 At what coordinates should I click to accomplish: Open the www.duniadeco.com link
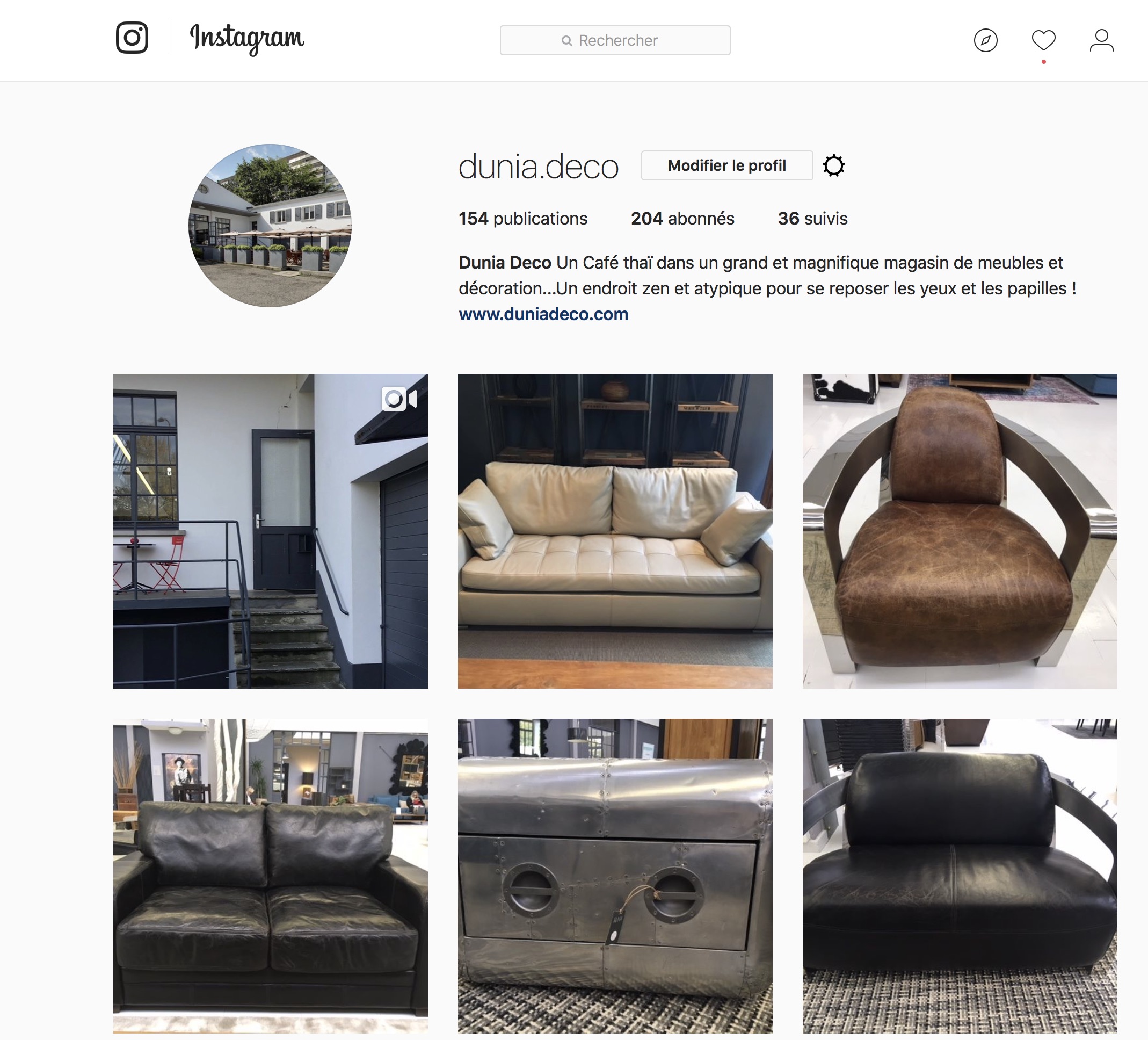pos(543,314)
